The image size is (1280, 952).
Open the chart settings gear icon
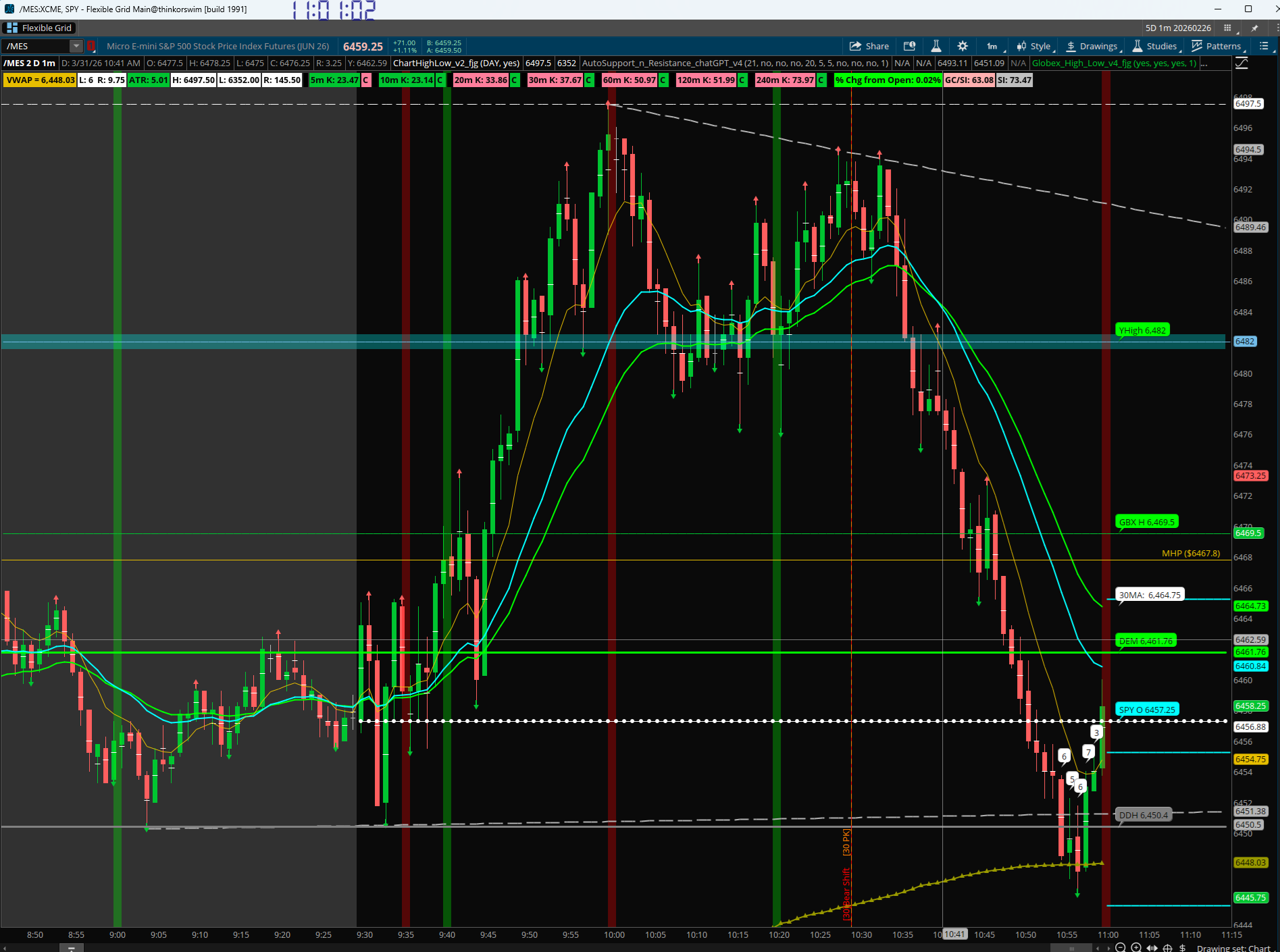point(963,46)
